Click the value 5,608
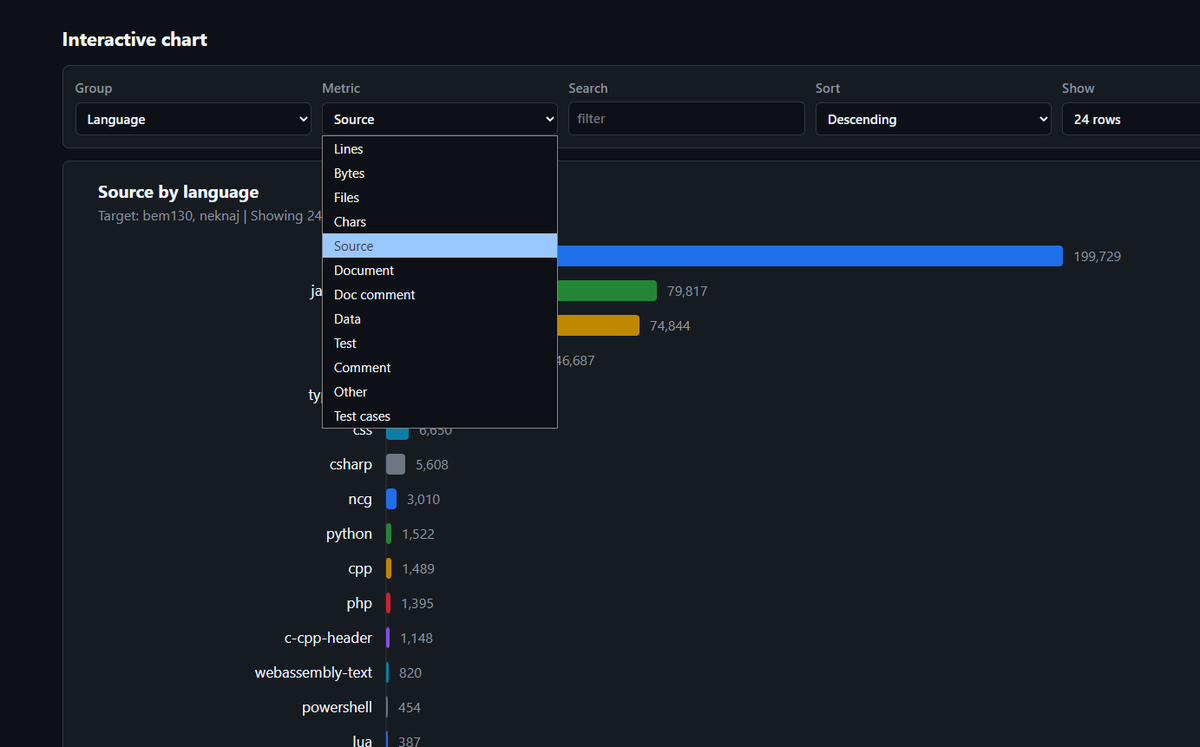The height and width of the screenshot is (747, 1200). [x=432, y=465]
